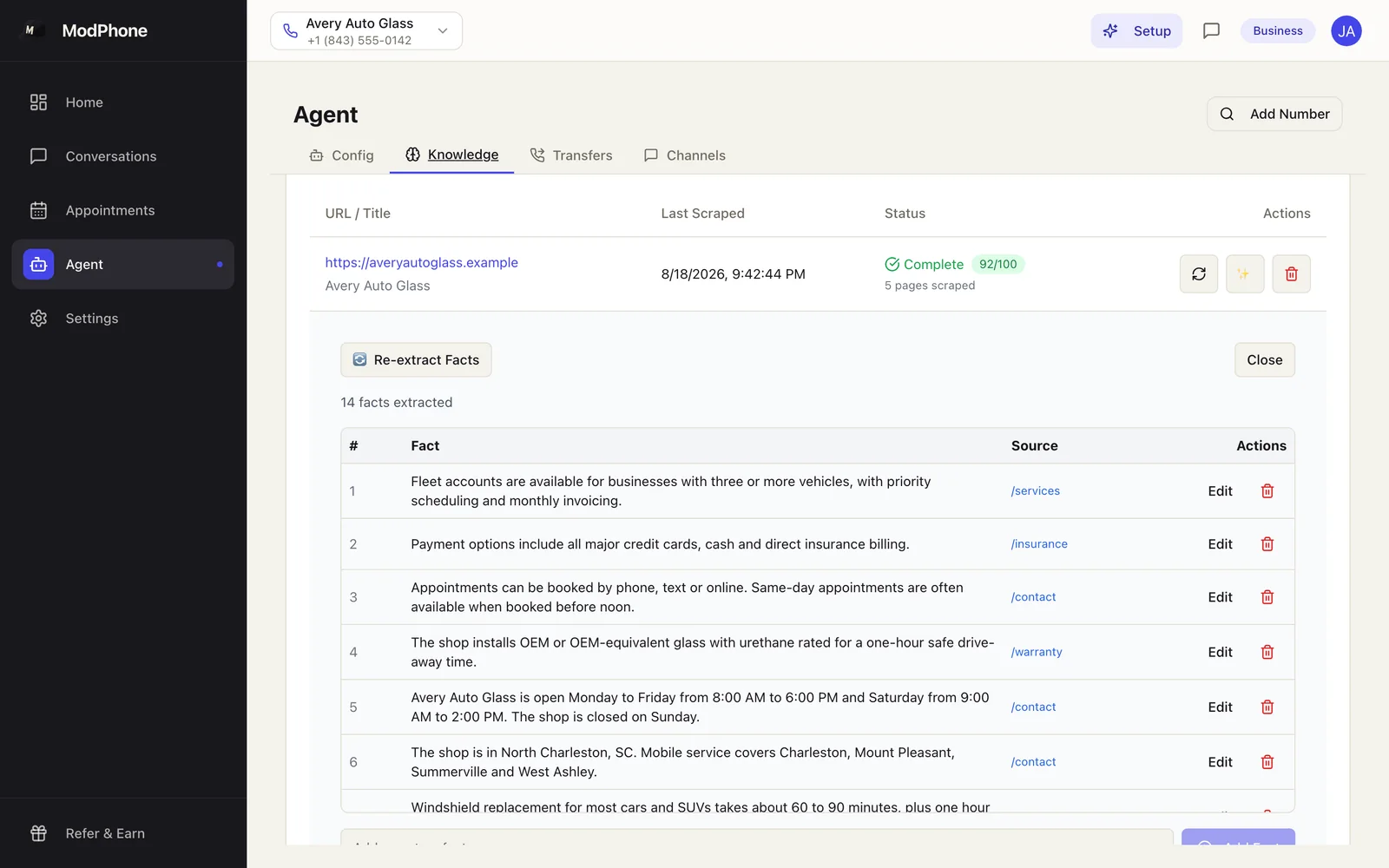This screenshot has width=1389, height=868.
Task: Delete the Avery Auto Glass website source
Action: click(x=1292, y=274)
